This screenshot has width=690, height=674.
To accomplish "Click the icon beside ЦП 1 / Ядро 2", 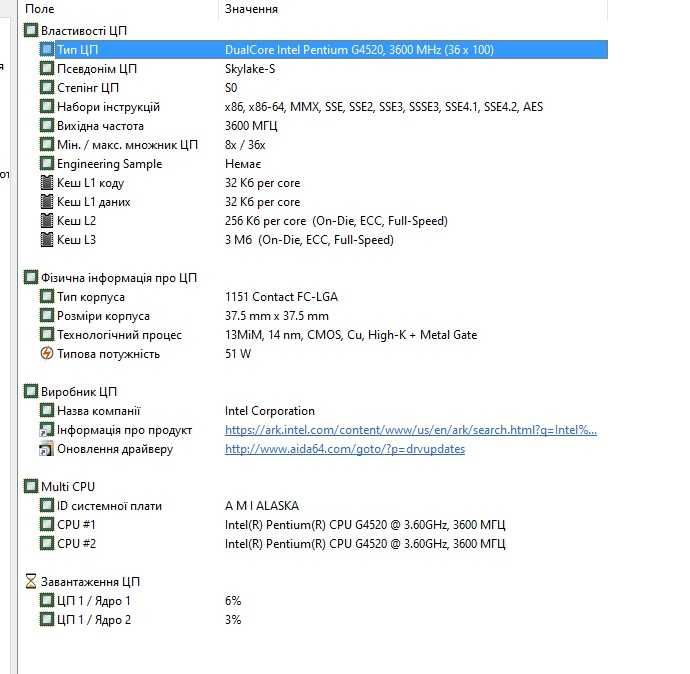I will [x=47, y=619].
